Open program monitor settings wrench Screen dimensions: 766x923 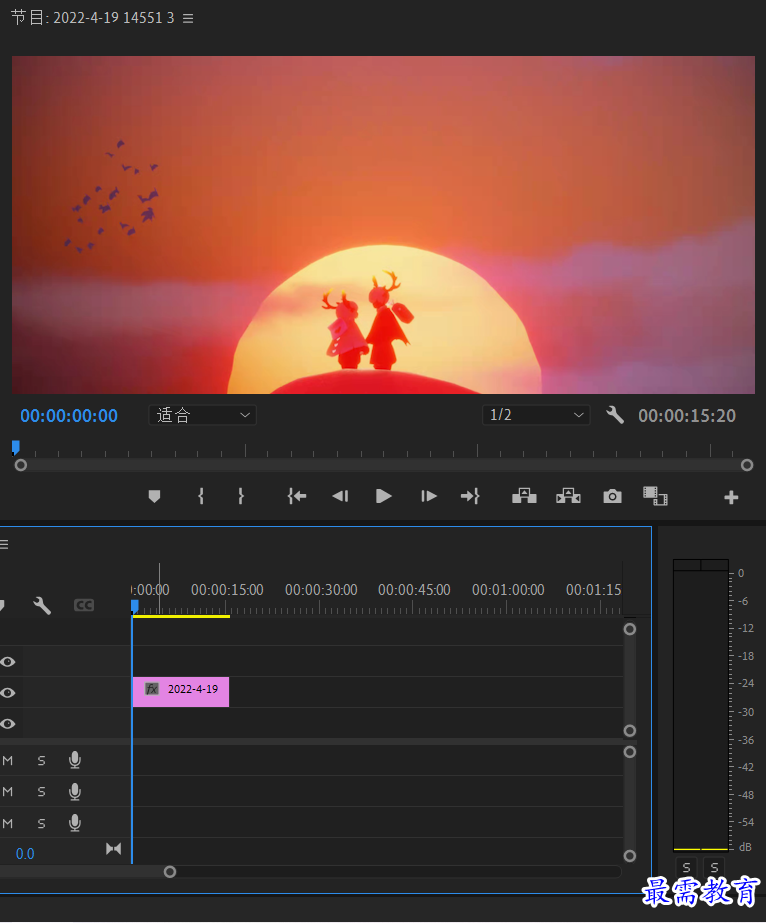click(615, 415)
